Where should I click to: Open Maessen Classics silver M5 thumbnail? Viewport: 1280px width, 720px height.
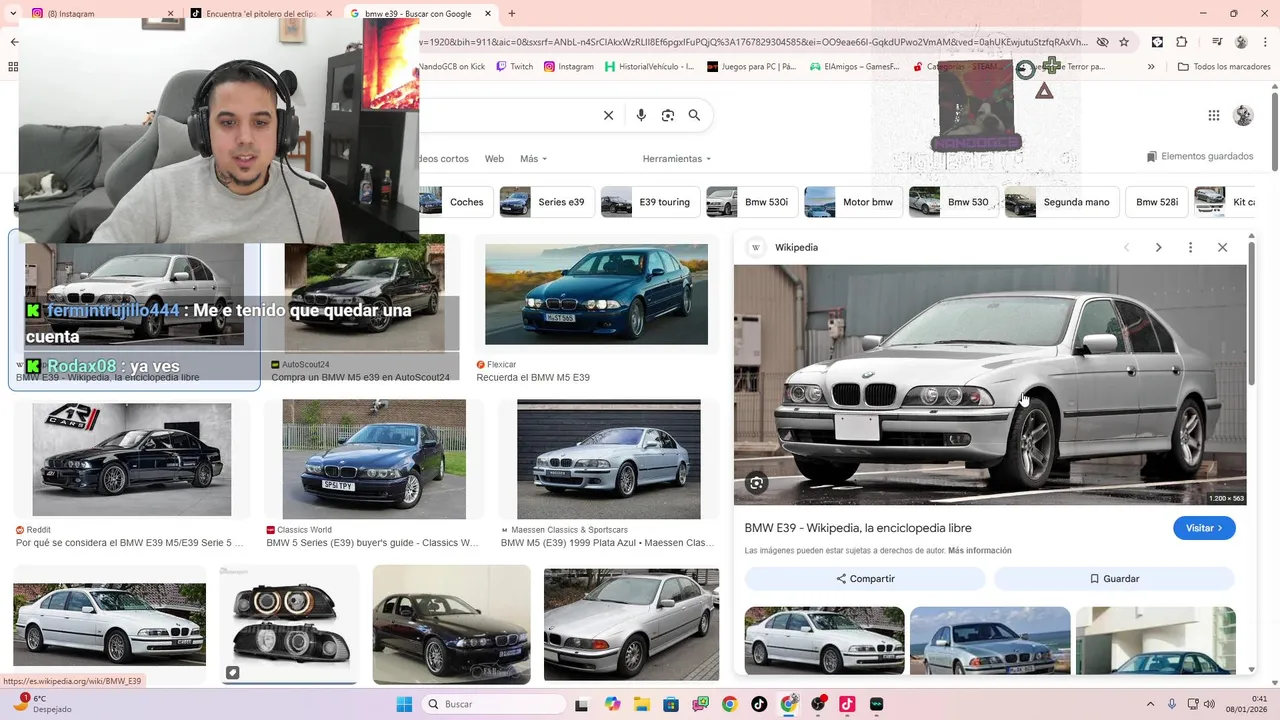pos(608,460)
